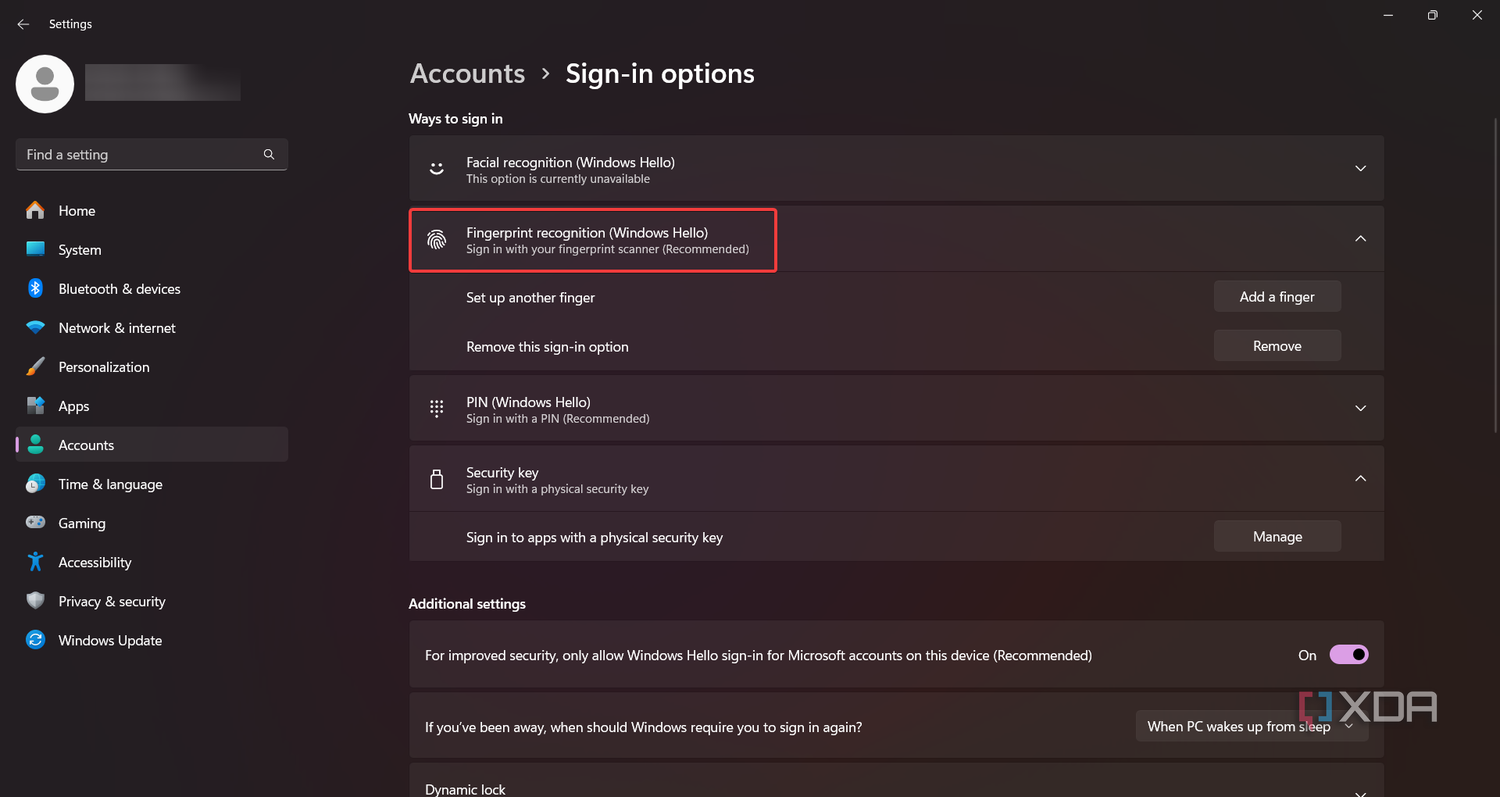Screen dimensions: 1500x797
Task: Expand the PIN (Windows Hello) chevron
Action: coord(1360,408)
